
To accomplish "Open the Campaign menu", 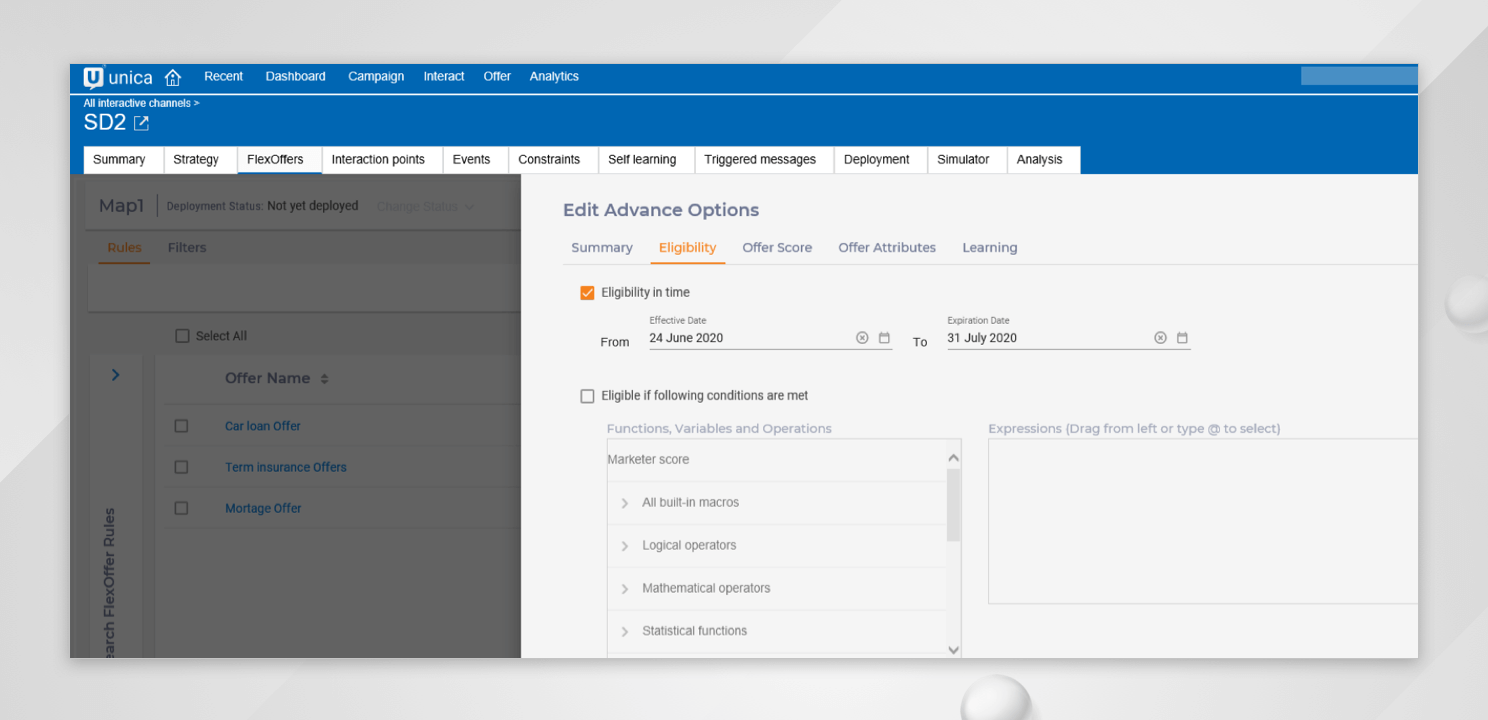I will click(x=376, y=77).
